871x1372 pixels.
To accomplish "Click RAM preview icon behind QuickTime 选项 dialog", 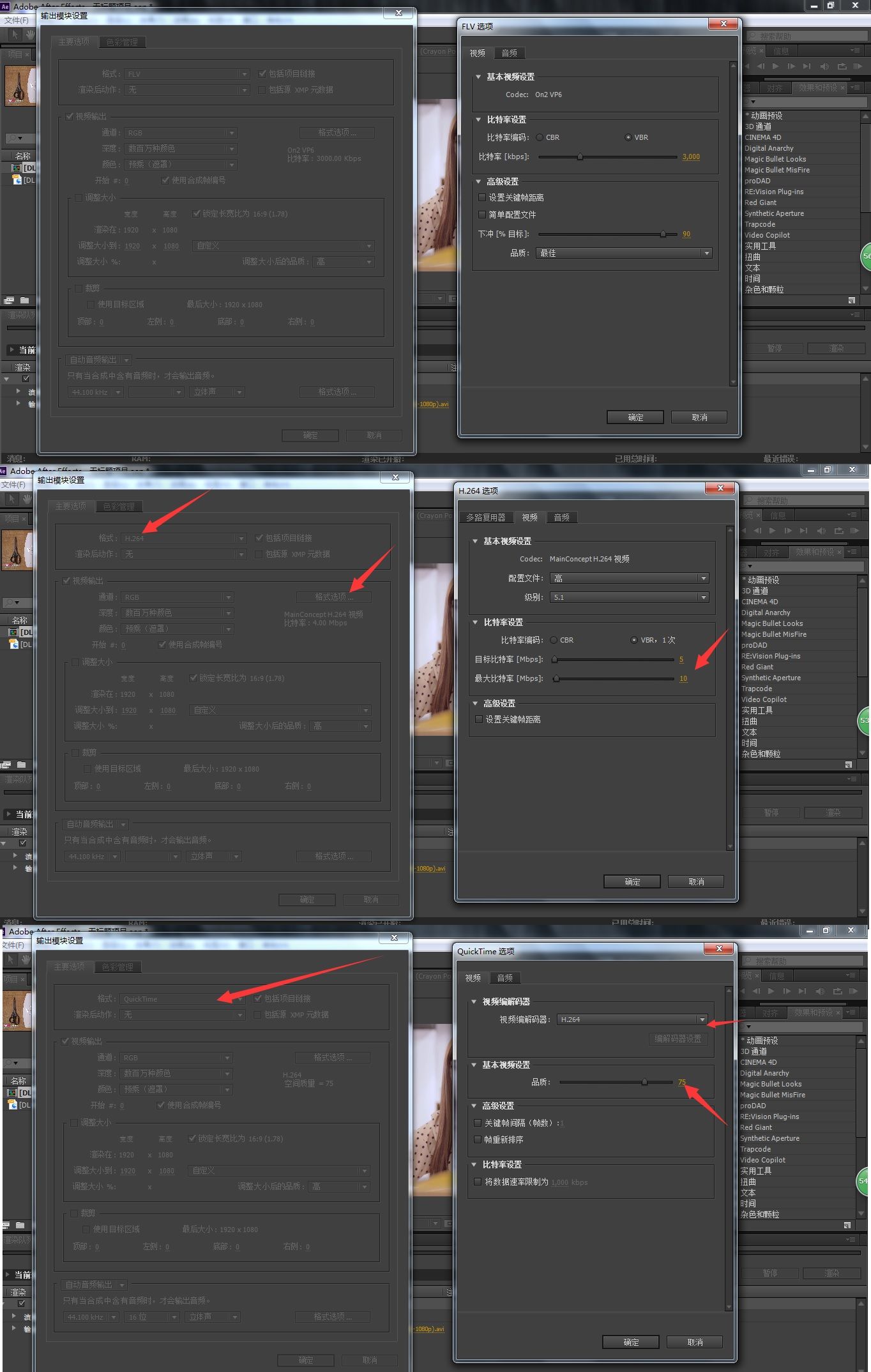I will 853,991.
